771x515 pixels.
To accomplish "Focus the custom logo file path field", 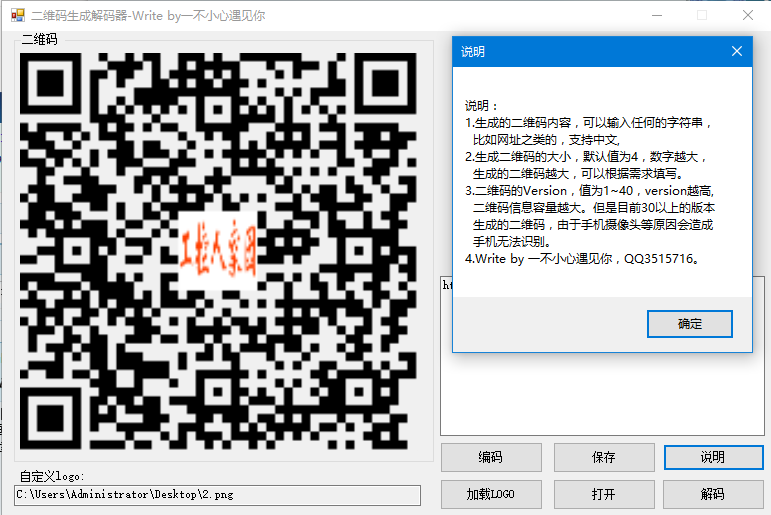I will tap(217, 494).
